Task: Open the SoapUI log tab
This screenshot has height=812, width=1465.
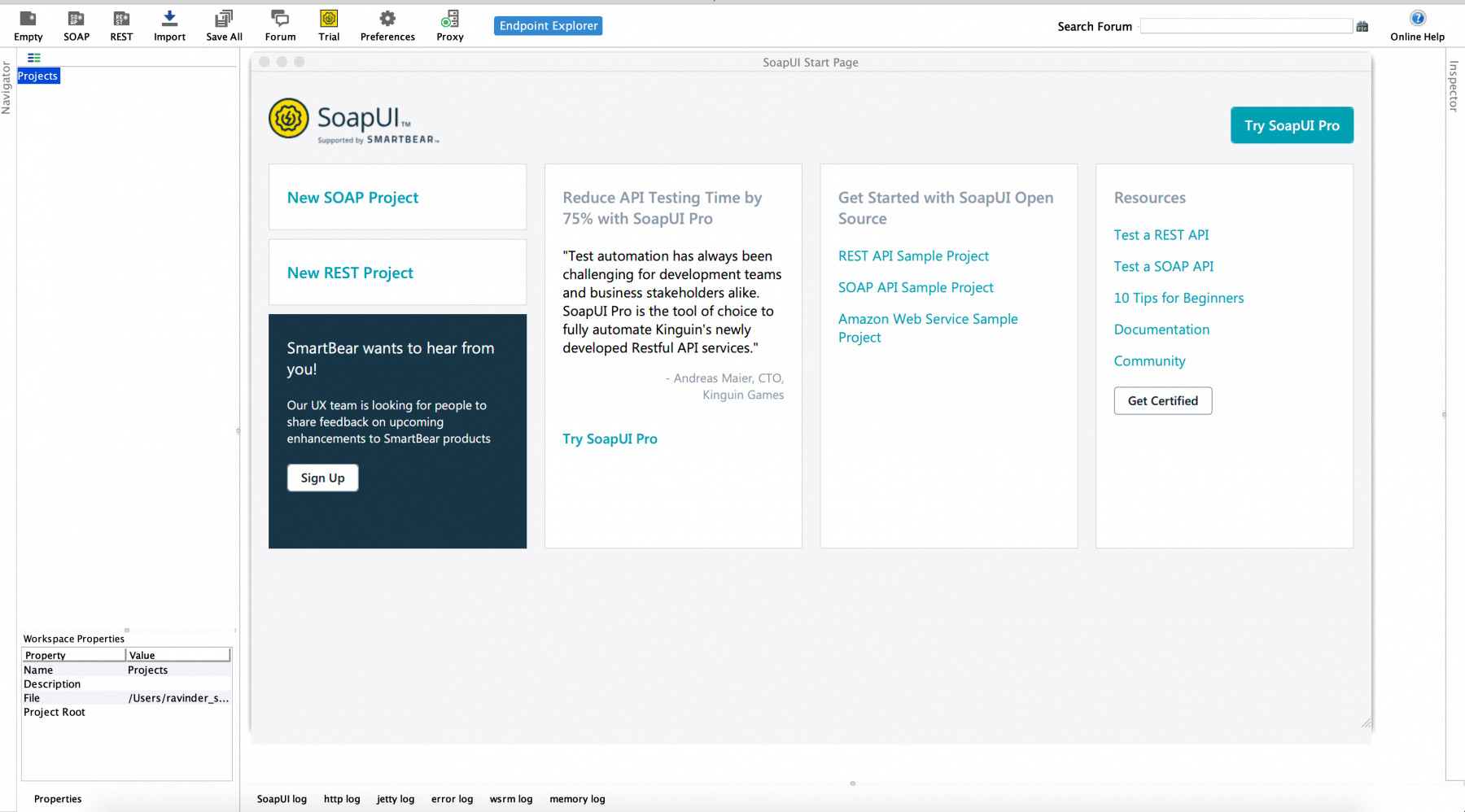Action: pyautogui.click(x=282, y=799)
